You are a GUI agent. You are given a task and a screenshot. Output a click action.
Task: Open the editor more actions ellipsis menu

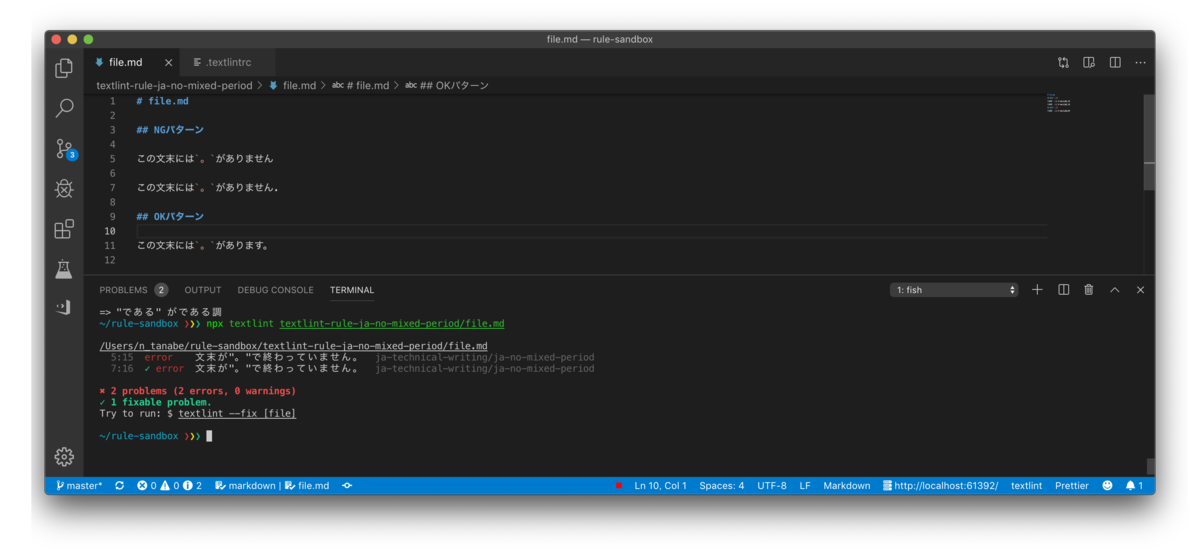tap(1140, 62)
